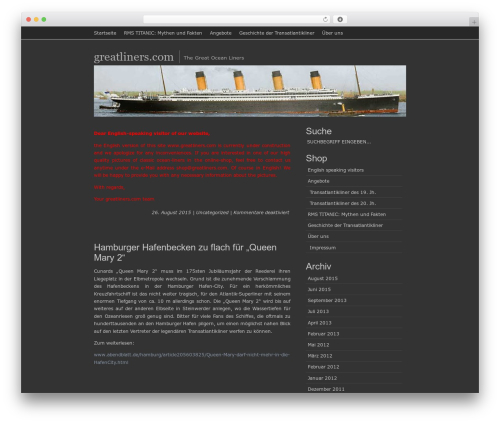Open the Februar 2013 archive
The width and height of the screenshot is (500, 423).
(323, 334)
